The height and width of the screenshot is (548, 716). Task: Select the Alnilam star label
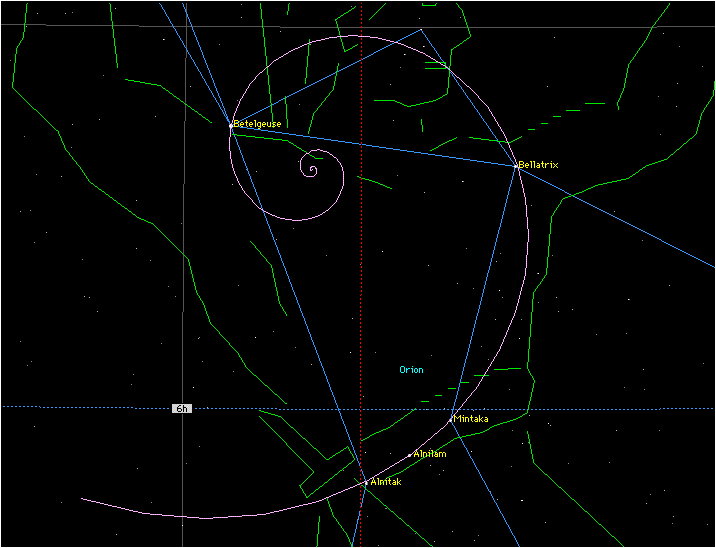pos(430,454)
